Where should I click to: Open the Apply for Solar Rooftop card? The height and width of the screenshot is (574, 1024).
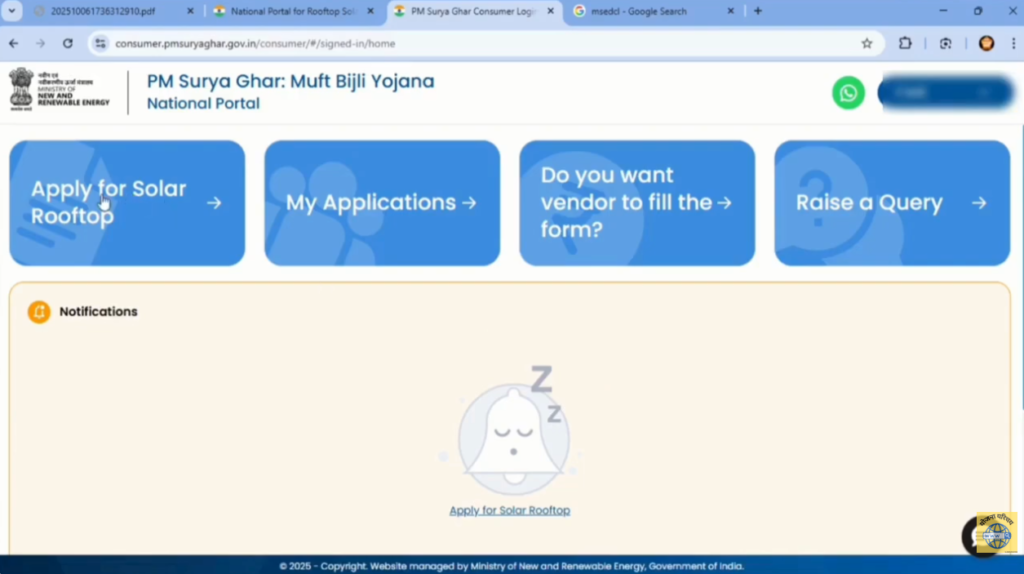tap(127, 203)
